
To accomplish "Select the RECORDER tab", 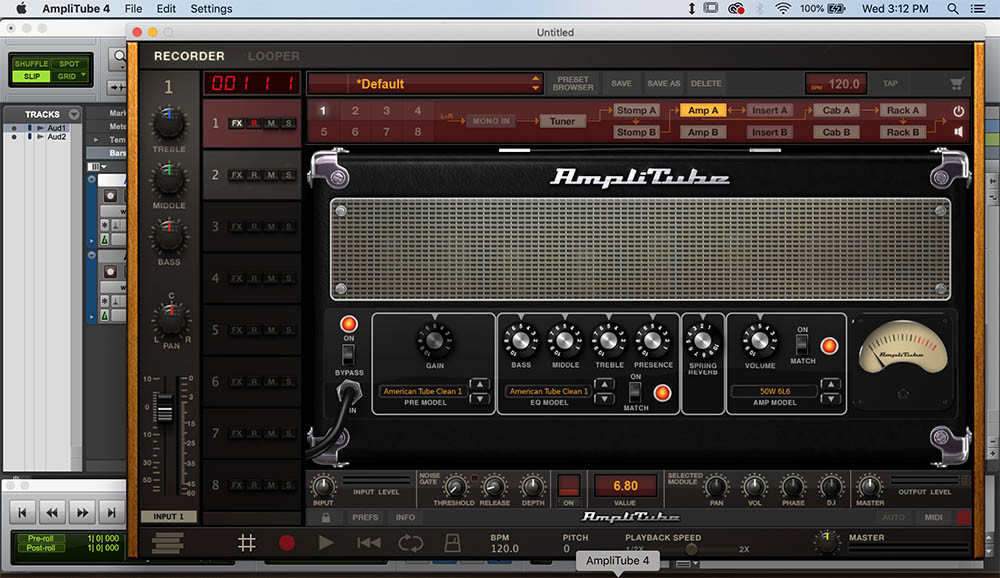I will 189,56.
